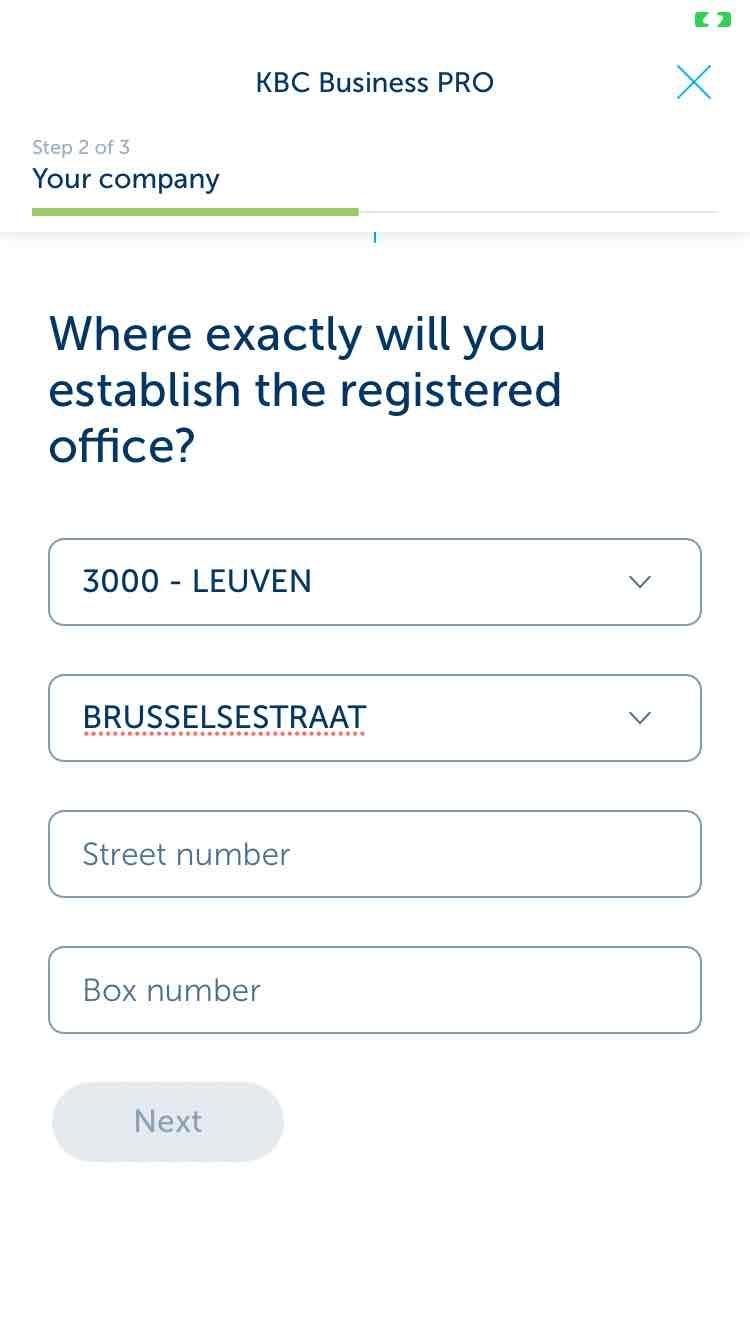Expand the 3000 - LEUVEN chevron arrow

[640, 582]
